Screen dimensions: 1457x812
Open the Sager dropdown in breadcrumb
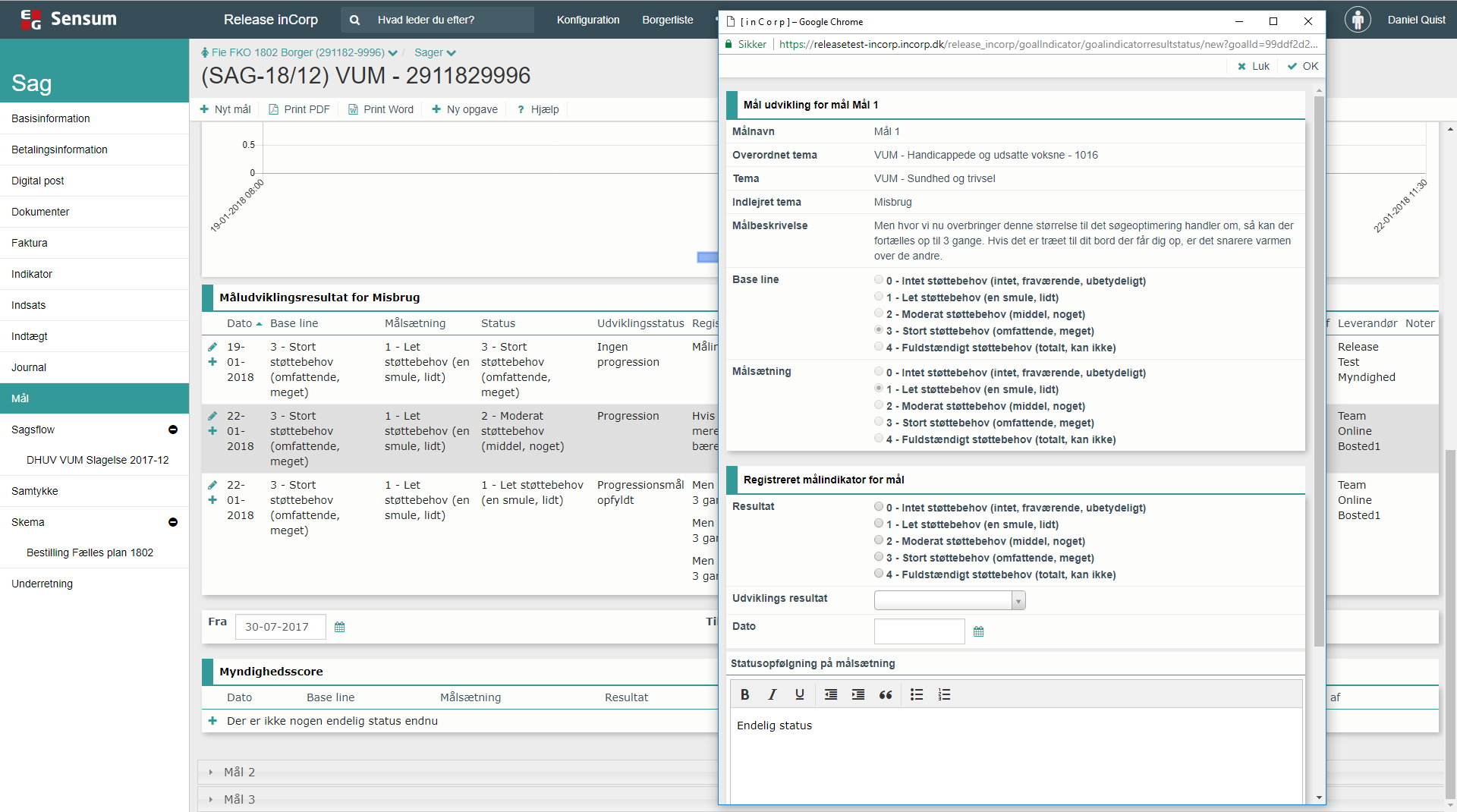point(435,52)
